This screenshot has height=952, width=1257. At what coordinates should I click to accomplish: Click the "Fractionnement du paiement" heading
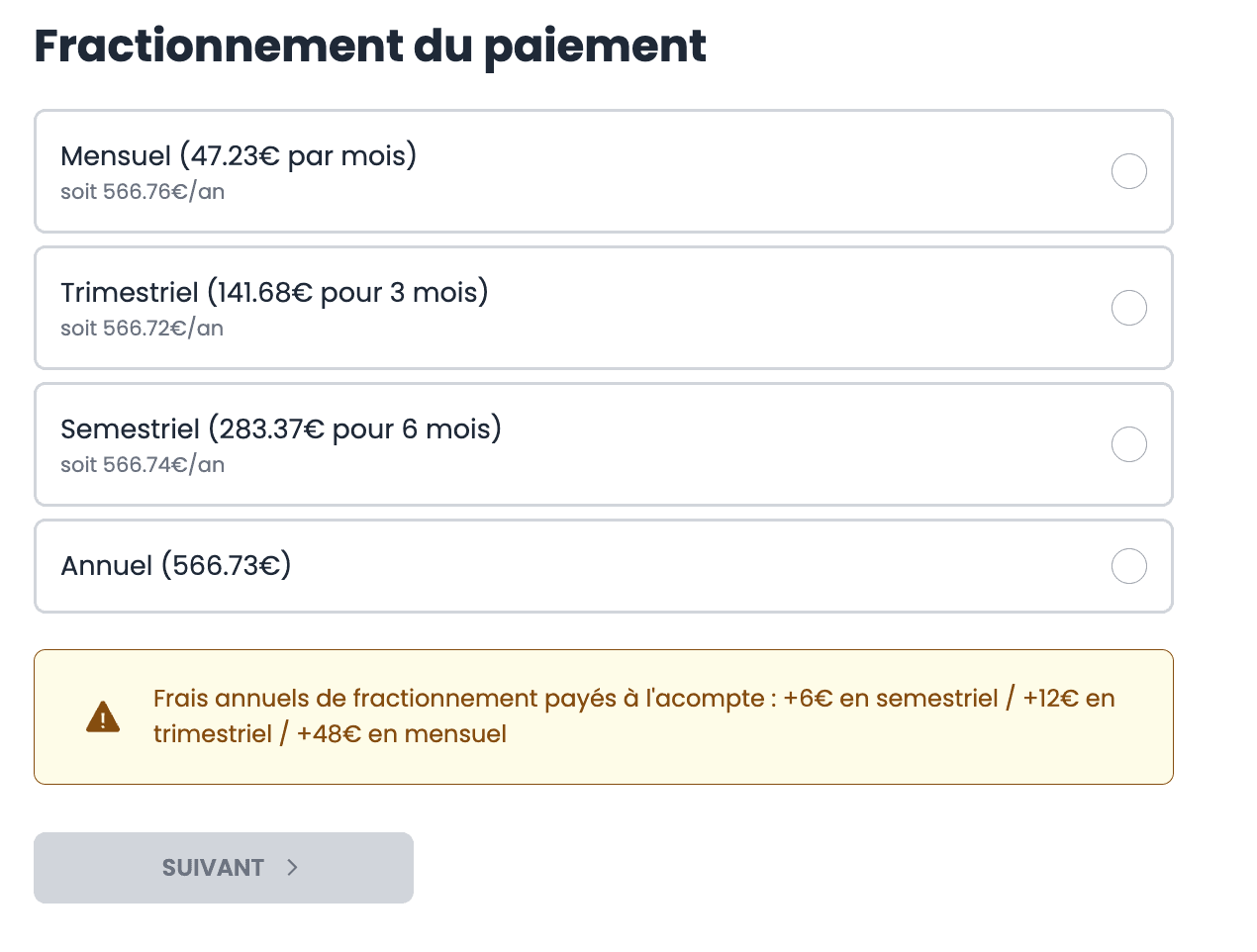(x=370, y=47)
